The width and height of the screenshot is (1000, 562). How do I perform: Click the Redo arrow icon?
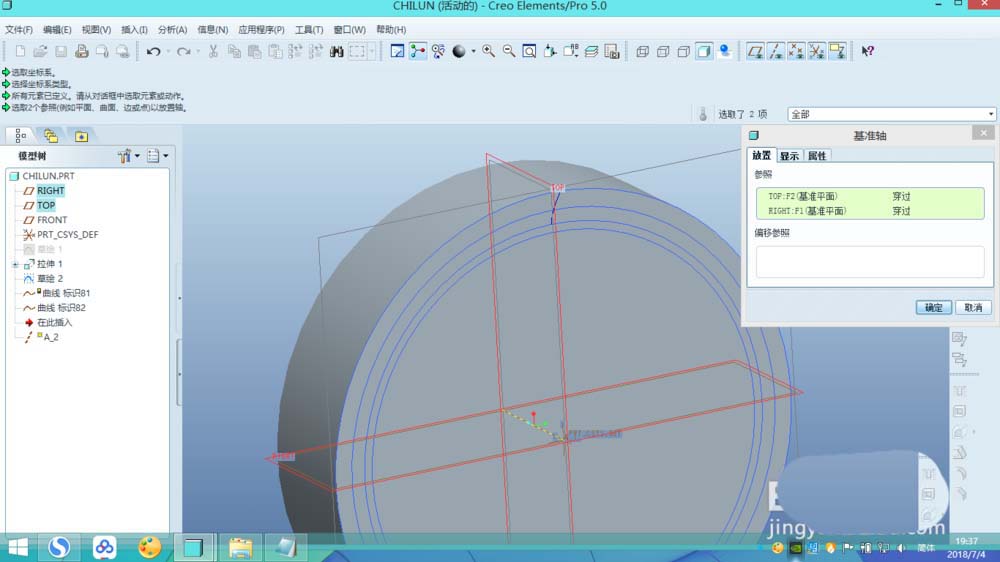184,51
